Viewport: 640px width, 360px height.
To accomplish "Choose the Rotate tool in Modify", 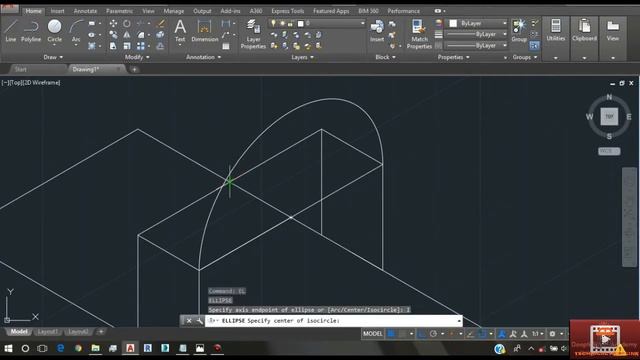I will (x=127, y=24).
